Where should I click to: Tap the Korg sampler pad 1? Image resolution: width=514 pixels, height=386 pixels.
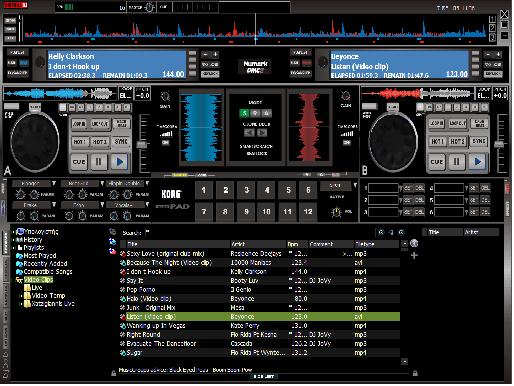pos(204,190)
